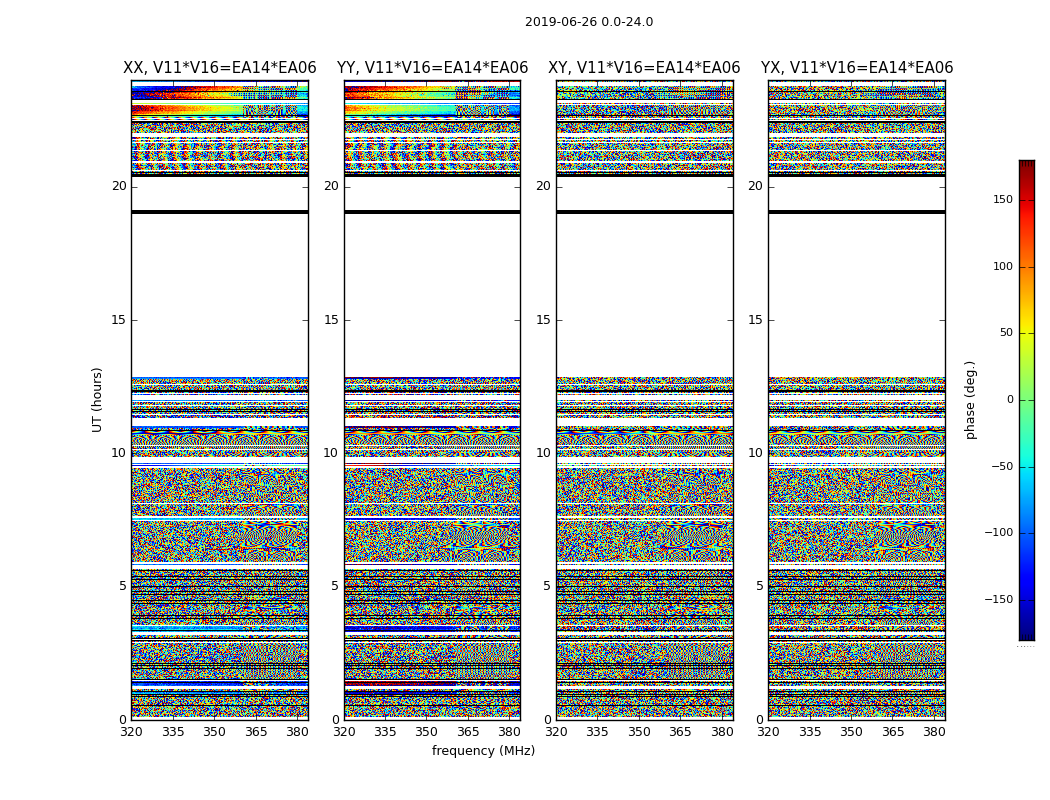Click y-tick '5' of the XY plot
Viewport: 1050px width, 800px height.
[x=548, y=586]
